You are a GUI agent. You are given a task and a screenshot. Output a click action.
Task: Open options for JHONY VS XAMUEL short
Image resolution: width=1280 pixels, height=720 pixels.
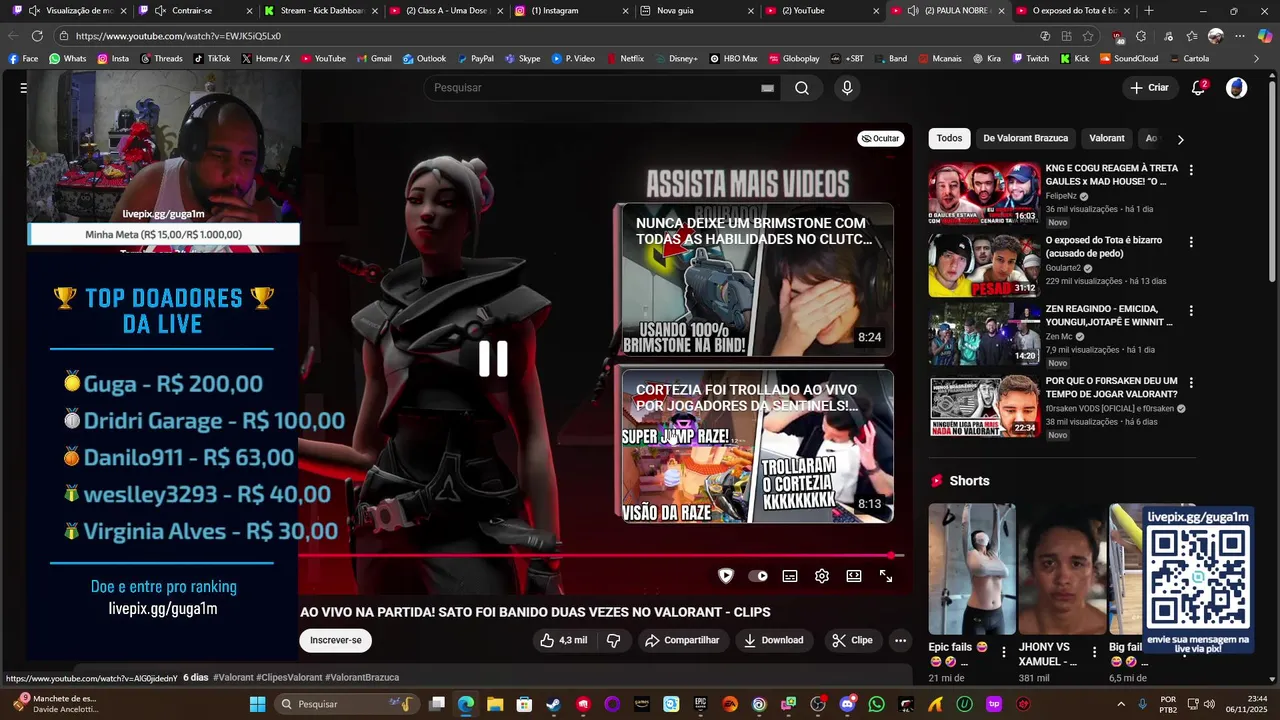(1094, 651)
